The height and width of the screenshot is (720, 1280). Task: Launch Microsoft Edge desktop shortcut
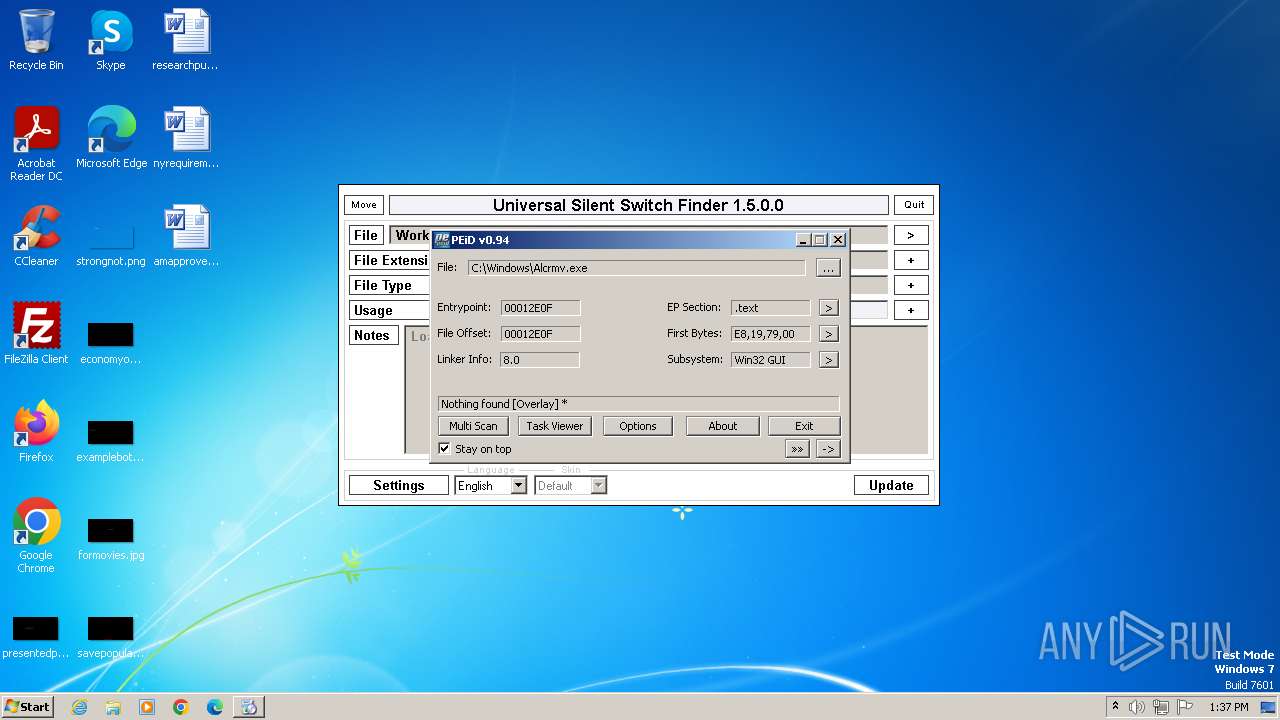(x=111, y=138)
